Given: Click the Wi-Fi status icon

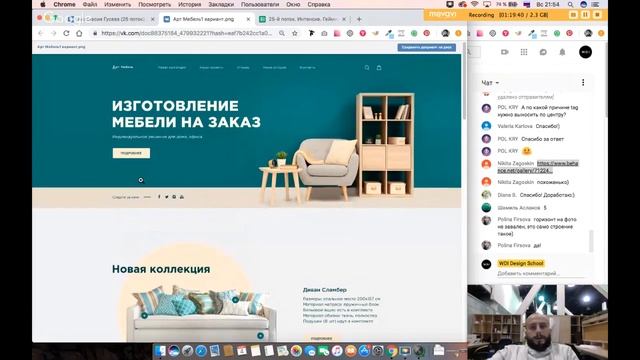Looking at the screenshot, I should click(474, 4).
